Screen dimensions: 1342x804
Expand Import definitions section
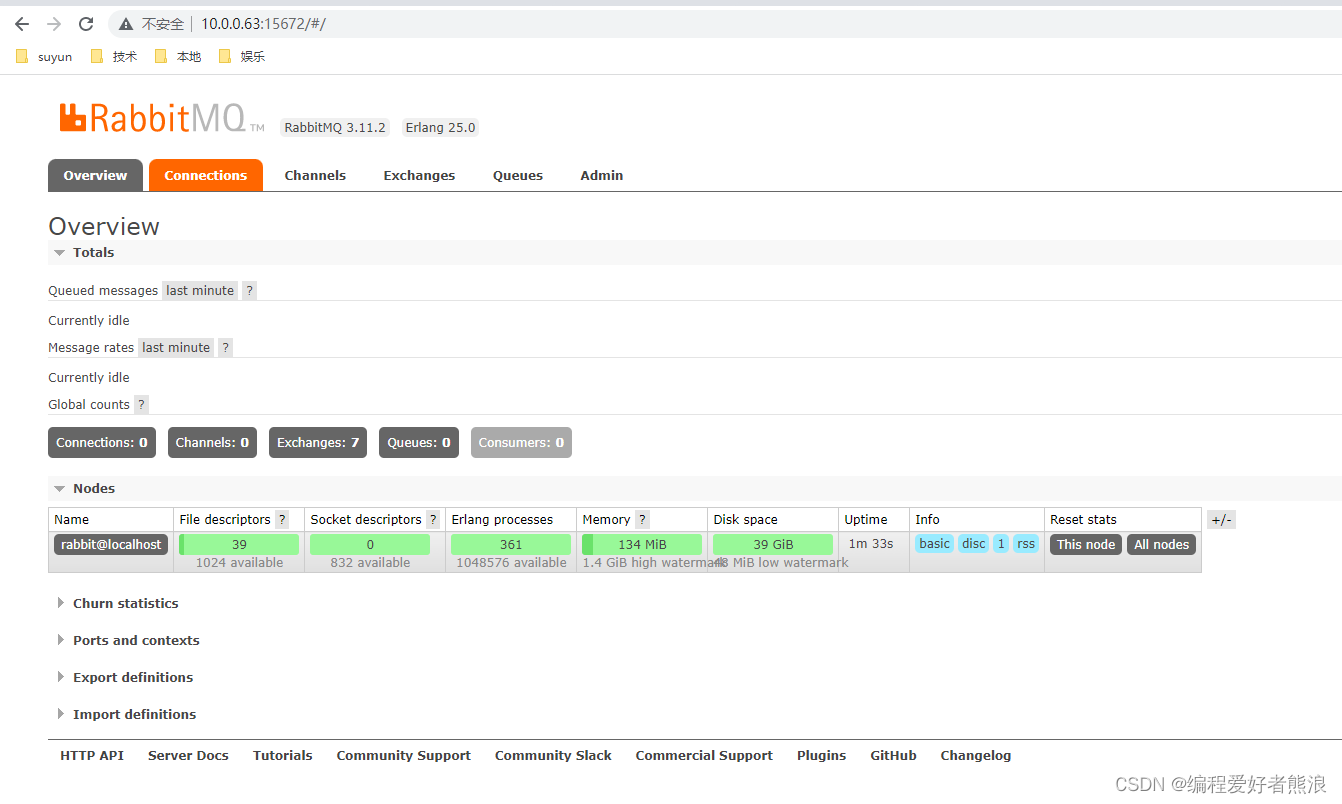pos(126,715)
